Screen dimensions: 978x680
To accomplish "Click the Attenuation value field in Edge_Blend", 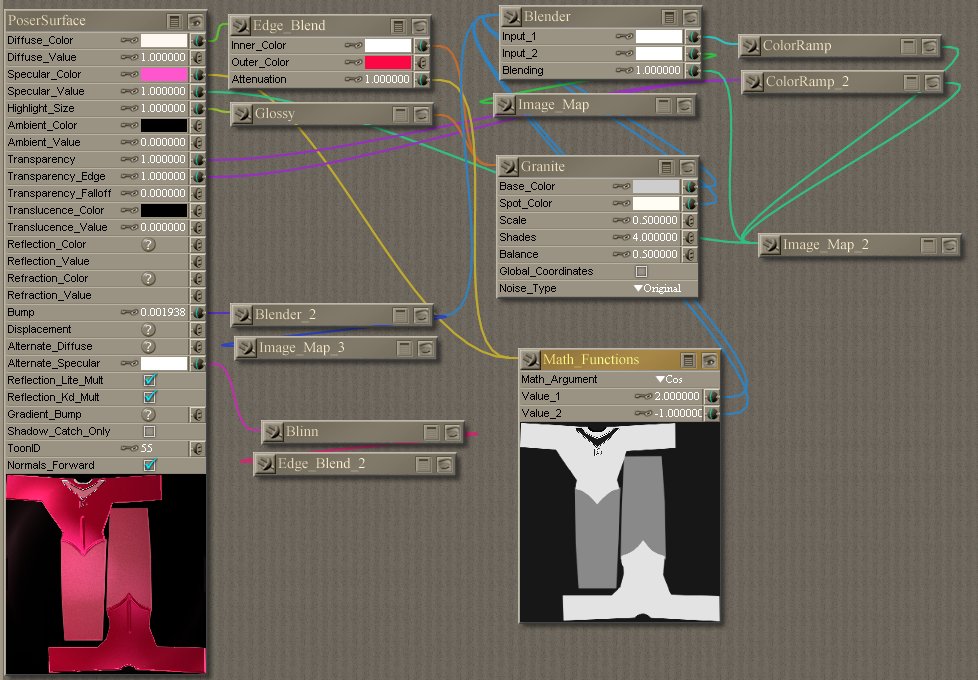I will point(388,80).
